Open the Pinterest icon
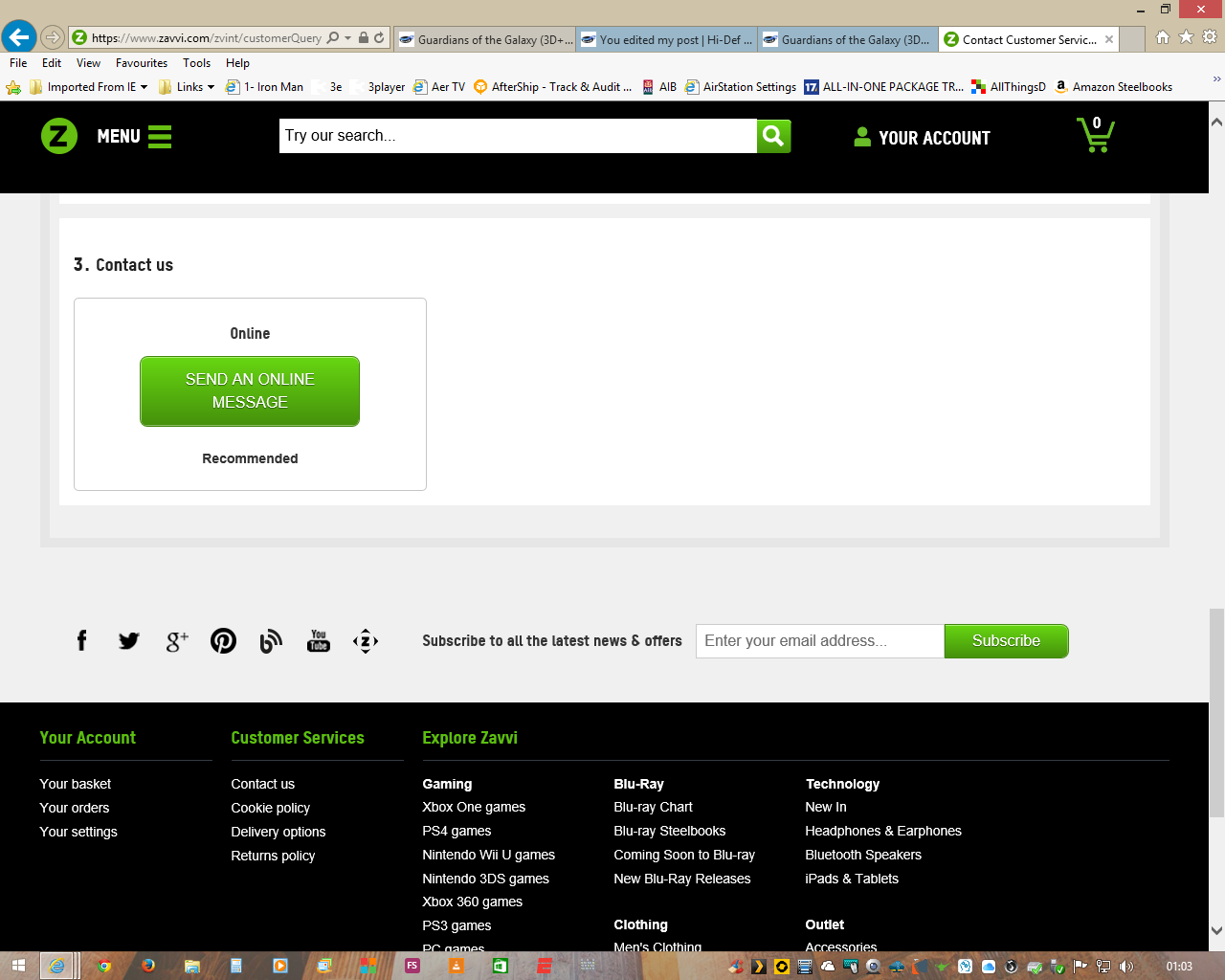 pyautogui.click(x=223, y=640)
